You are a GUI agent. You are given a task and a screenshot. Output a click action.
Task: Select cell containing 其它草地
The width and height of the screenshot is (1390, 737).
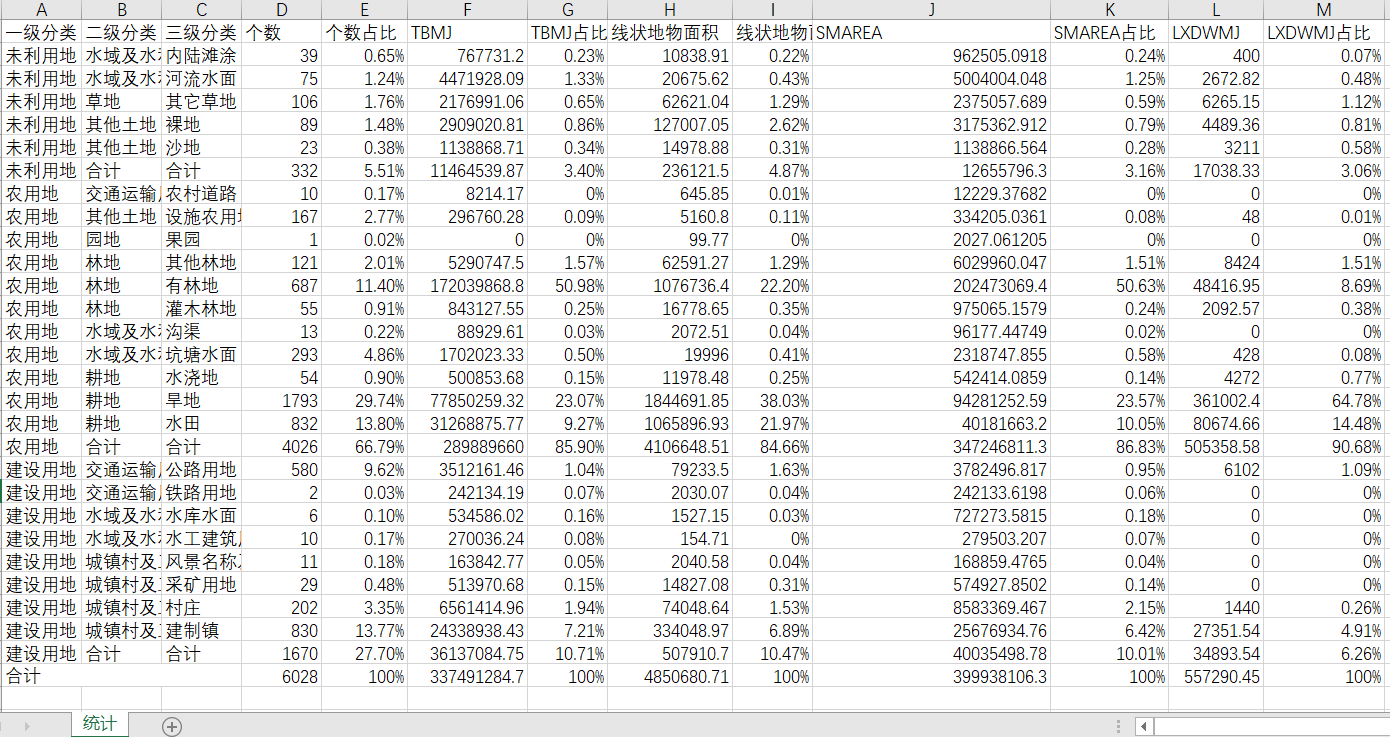(201, 102)
